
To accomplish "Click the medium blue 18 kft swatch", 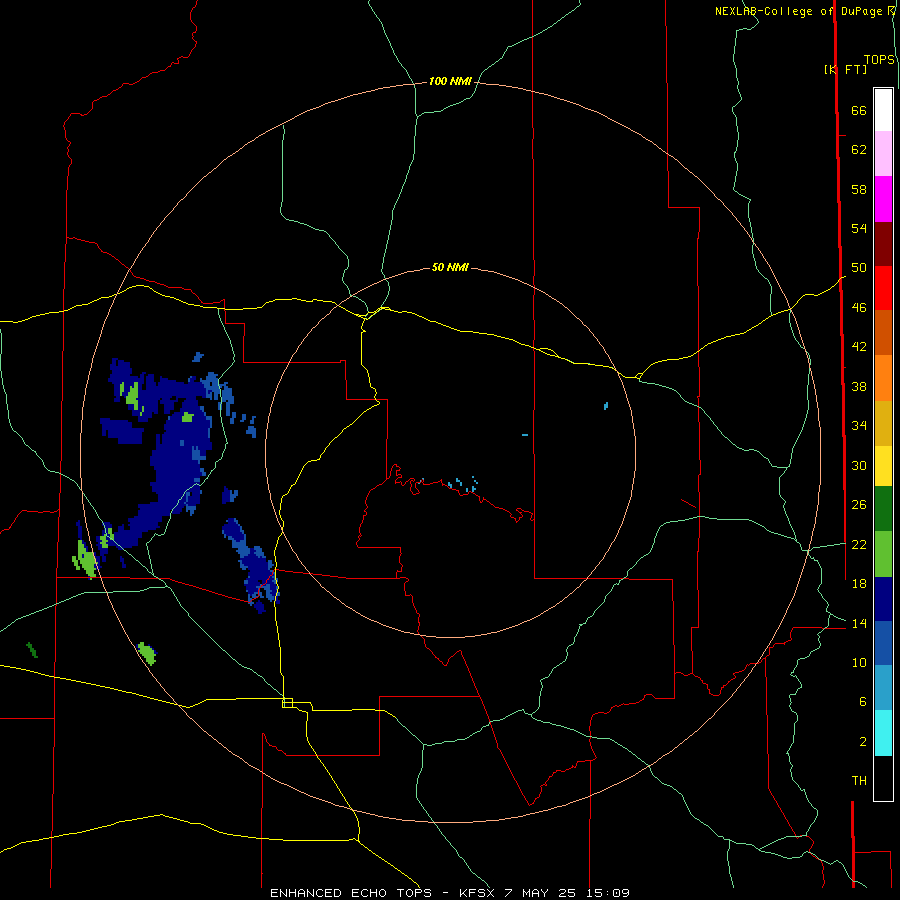I will coord(883,643).
